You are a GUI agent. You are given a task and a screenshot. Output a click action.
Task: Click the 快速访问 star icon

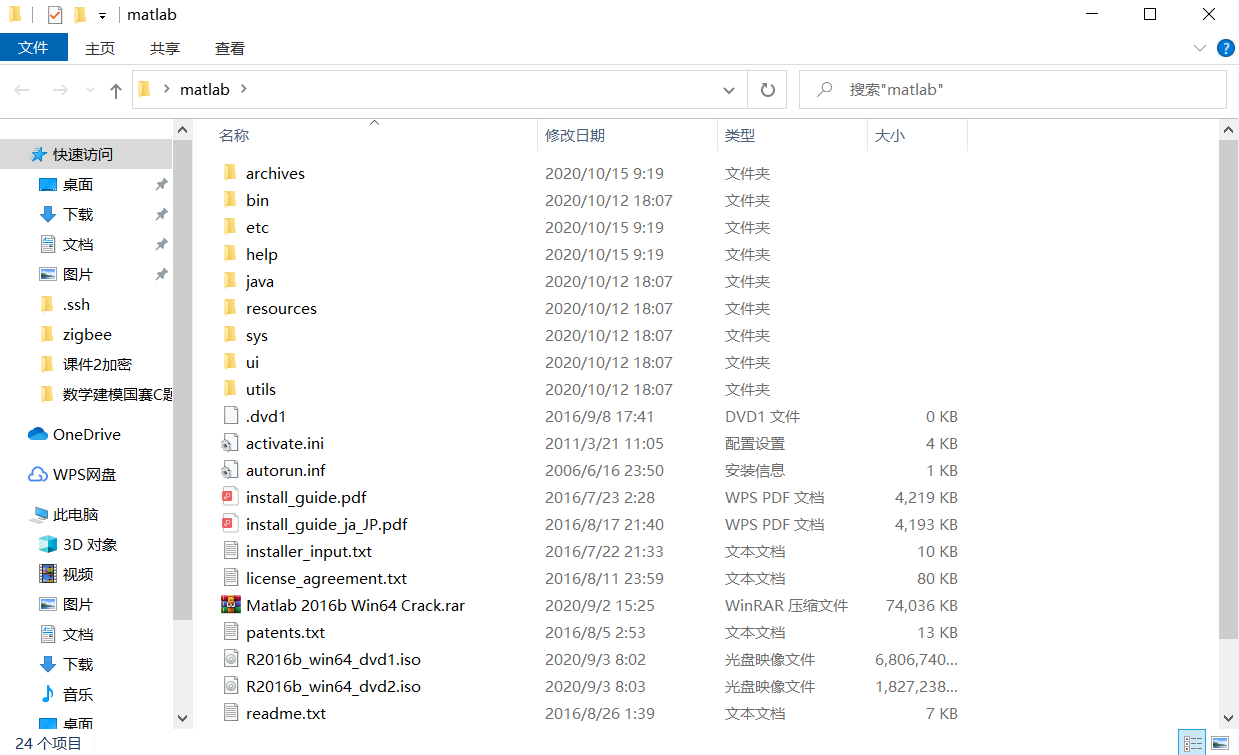point(38,154)
